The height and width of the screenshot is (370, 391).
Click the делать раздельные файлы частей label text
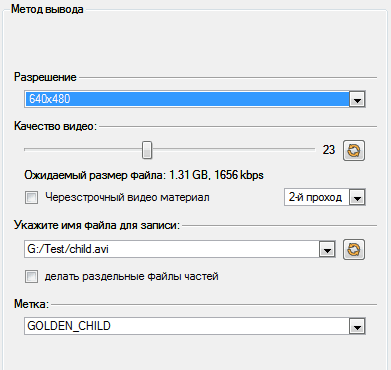click(131, 276)
